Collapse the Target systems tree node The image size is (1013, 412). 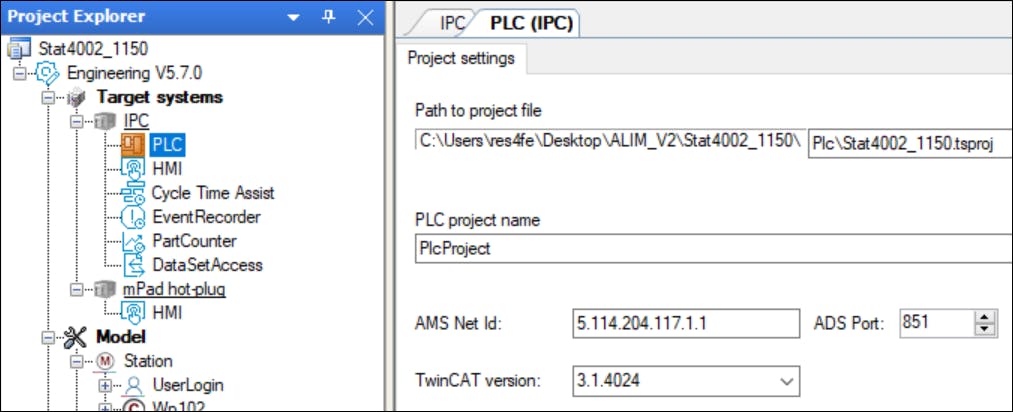47,97
